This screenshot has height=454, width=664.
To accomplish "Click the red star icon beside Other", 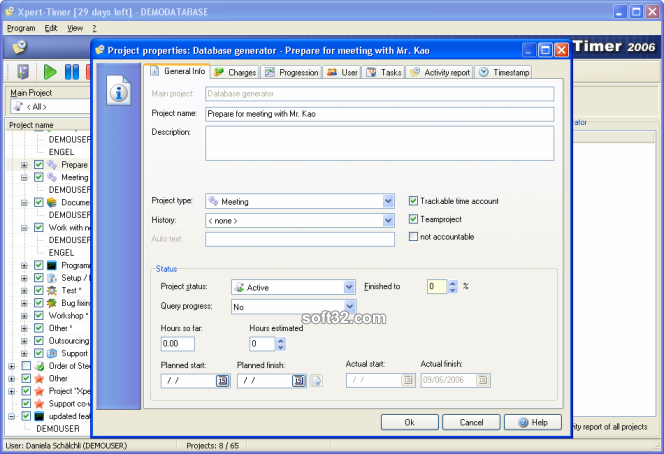I will click(39, 378).
